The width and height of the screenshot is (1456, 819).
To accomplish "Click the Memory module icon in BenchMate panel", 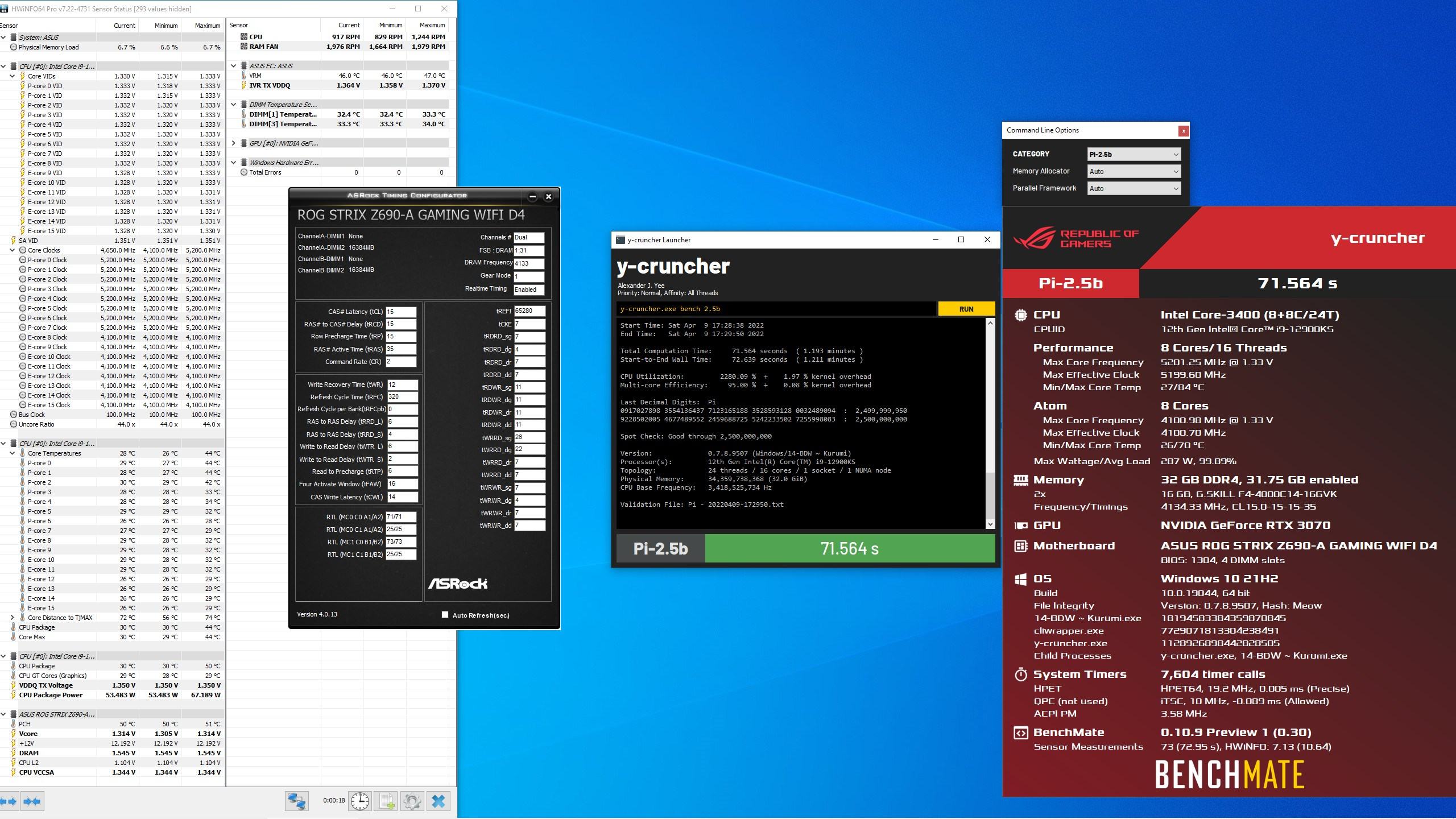I will click(1021, 479).
